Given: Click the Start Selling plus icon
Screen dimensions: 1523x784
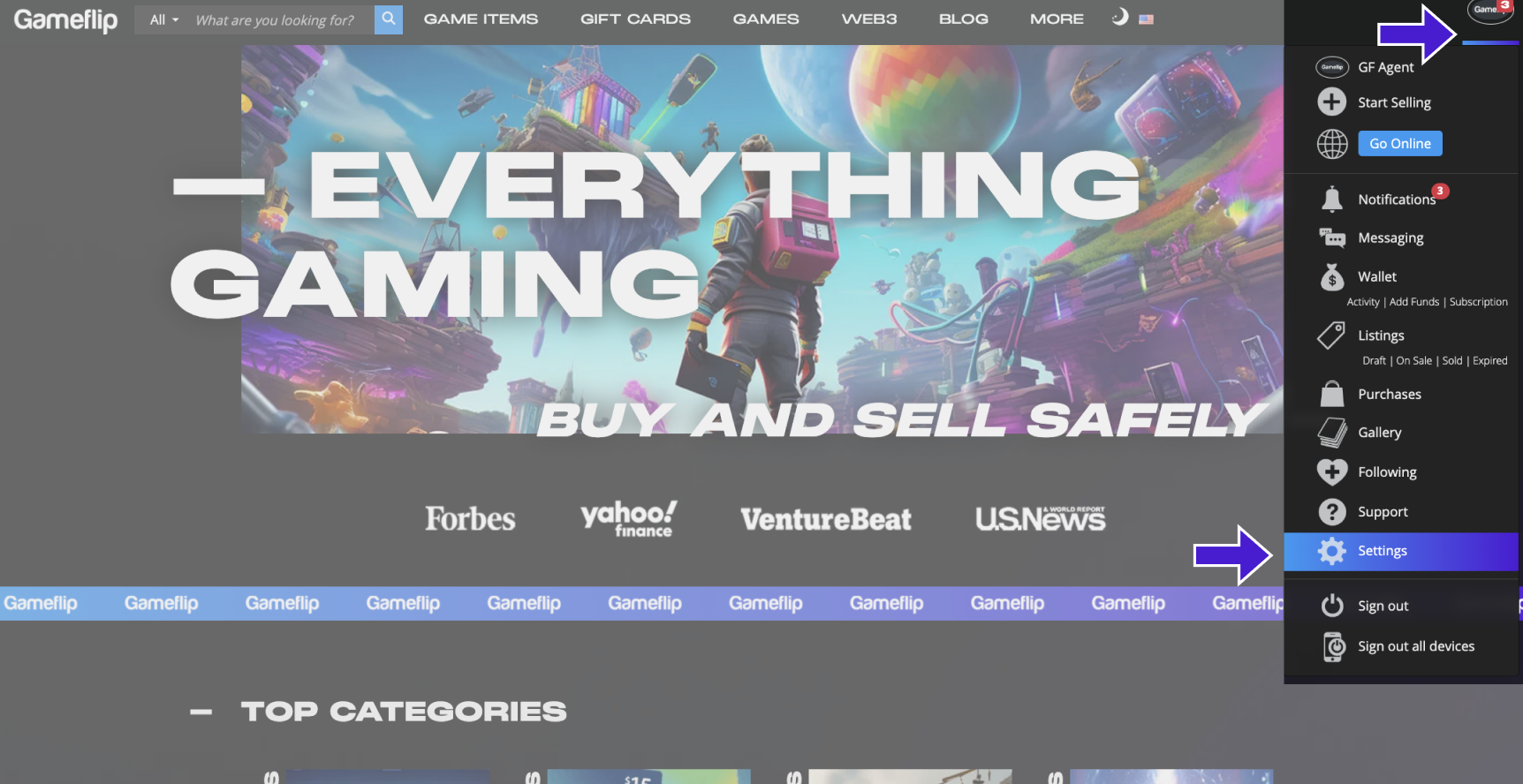Looking at the screenshot, I should coord(1331,102).
